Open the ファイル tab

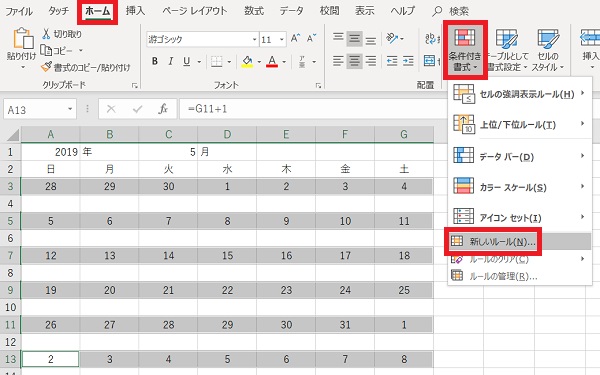pyautogui.click(x=18, y=11)
